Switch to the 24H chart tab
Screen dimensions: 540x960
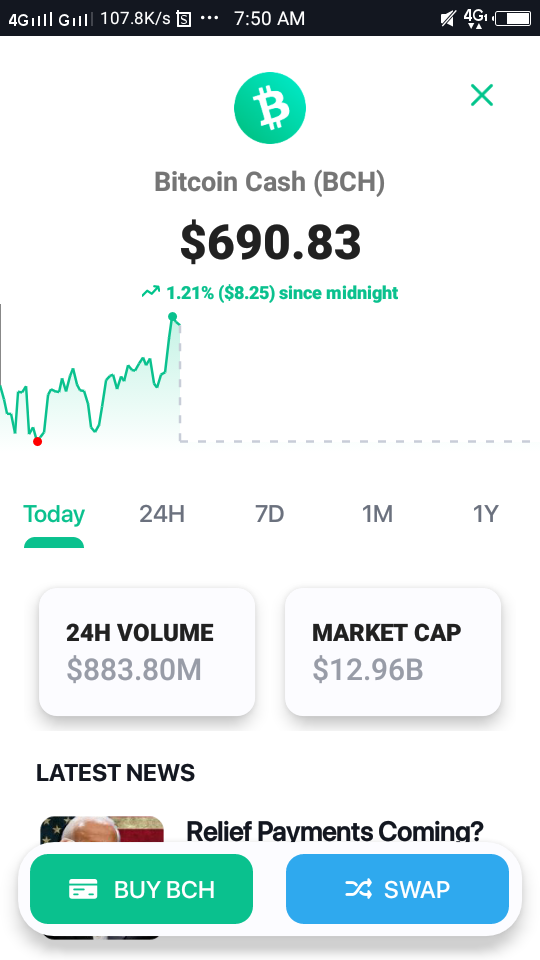[x=162, y=514]
